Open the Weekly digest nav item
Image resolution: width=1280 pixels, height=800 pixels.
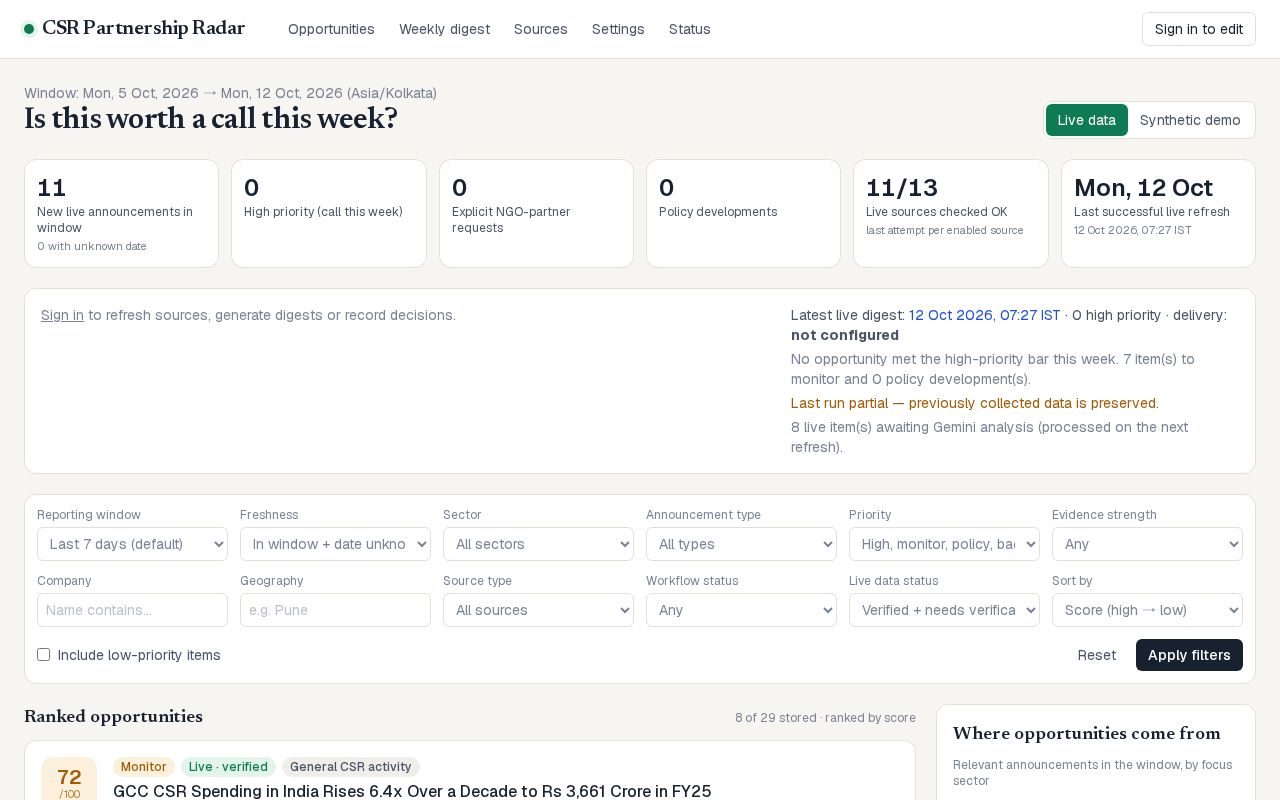pyautogui.click(x=444, y=29)
